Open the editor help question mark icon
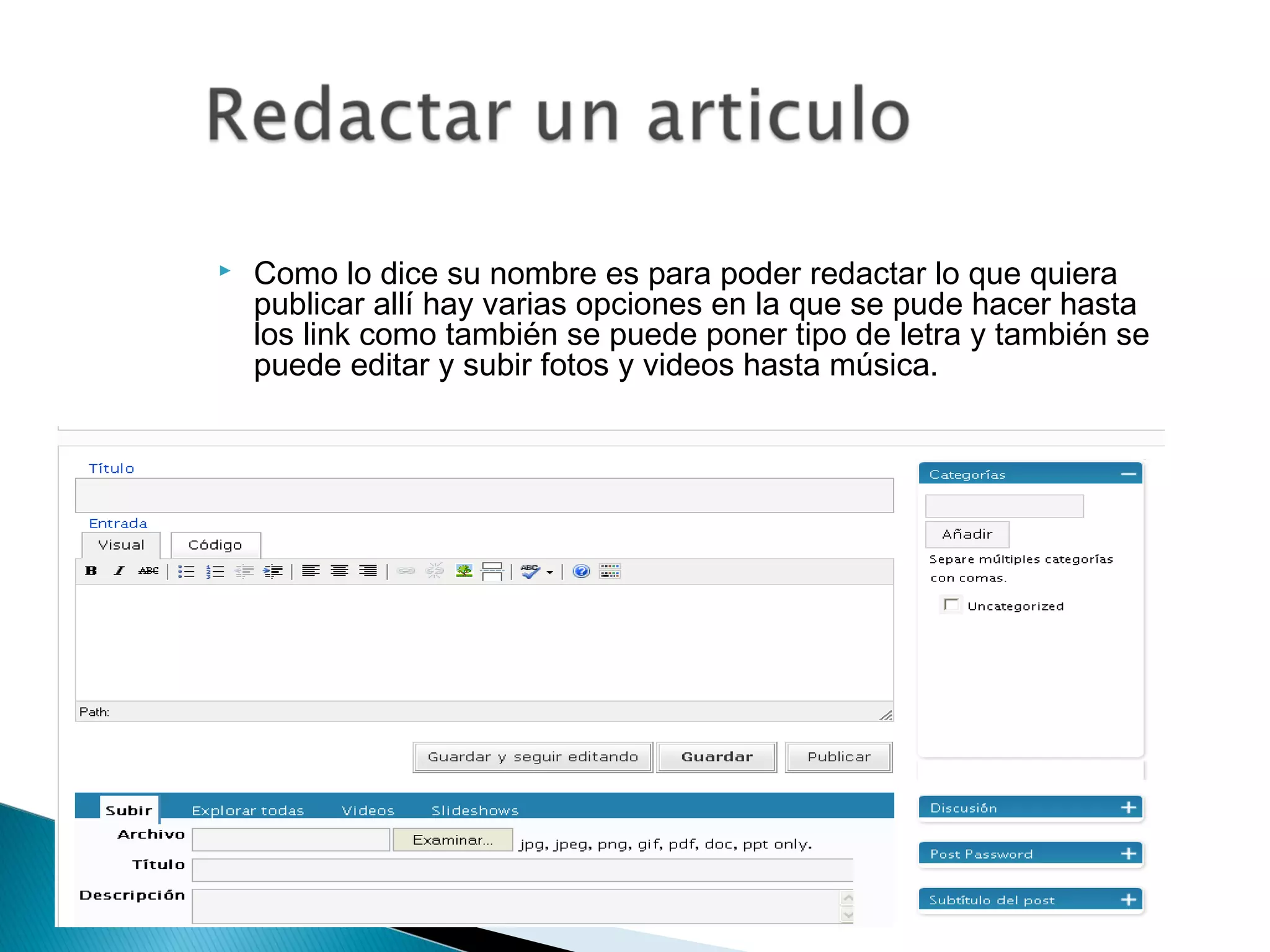The height and width of the screenshot is (952, 1270). 581,571
